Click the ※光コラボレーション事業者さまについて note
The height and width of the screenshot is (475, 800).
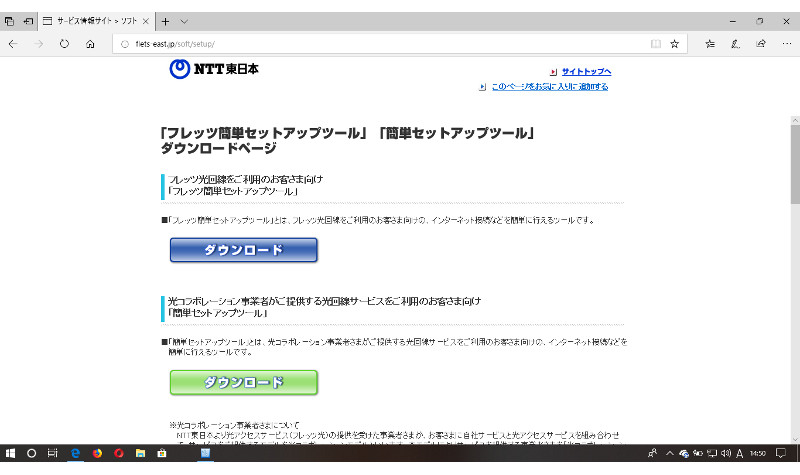coord(234,425)
